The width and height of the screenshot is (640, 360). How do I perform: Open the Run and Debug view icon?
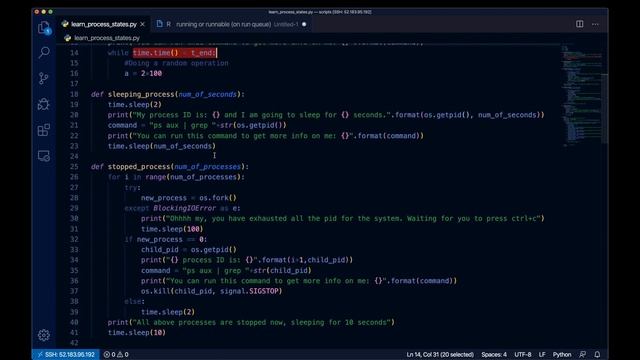44,104
